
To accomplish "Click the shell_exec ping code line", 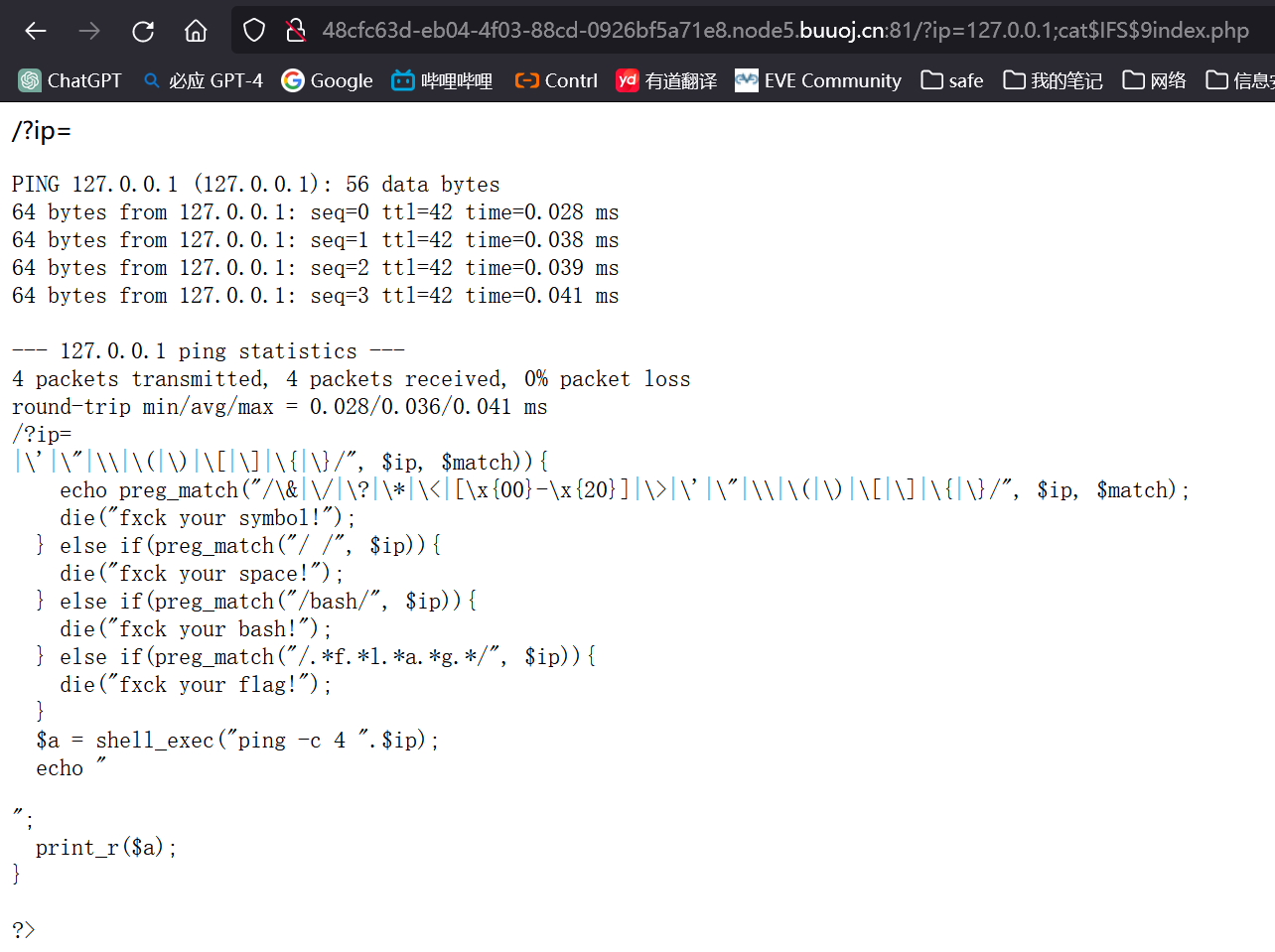I will click(x=237, y=741).
